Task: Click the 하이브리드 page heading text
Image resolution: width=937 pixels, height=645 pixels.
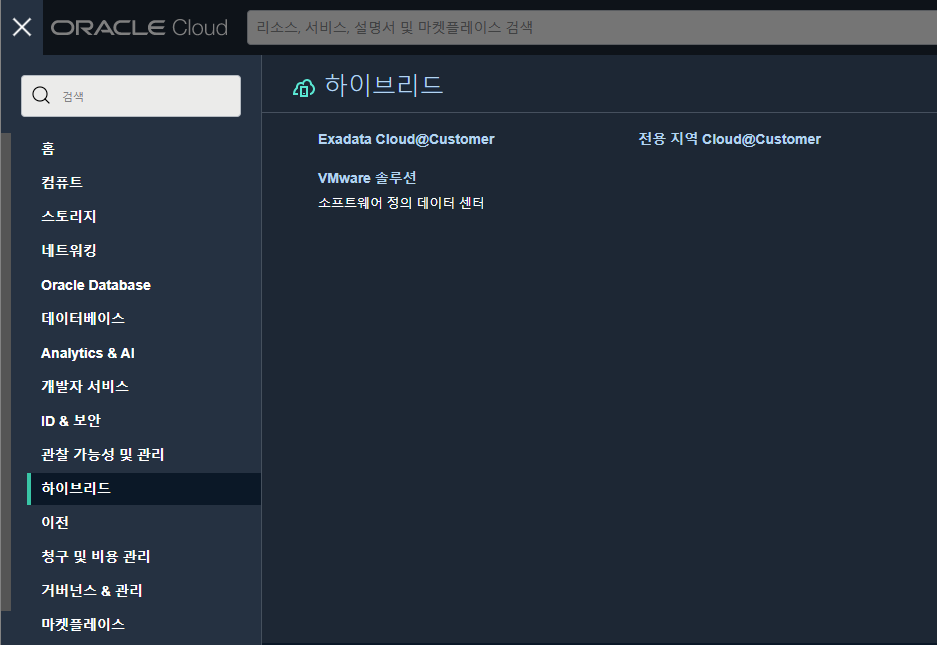Action: [x=384, y=85]
